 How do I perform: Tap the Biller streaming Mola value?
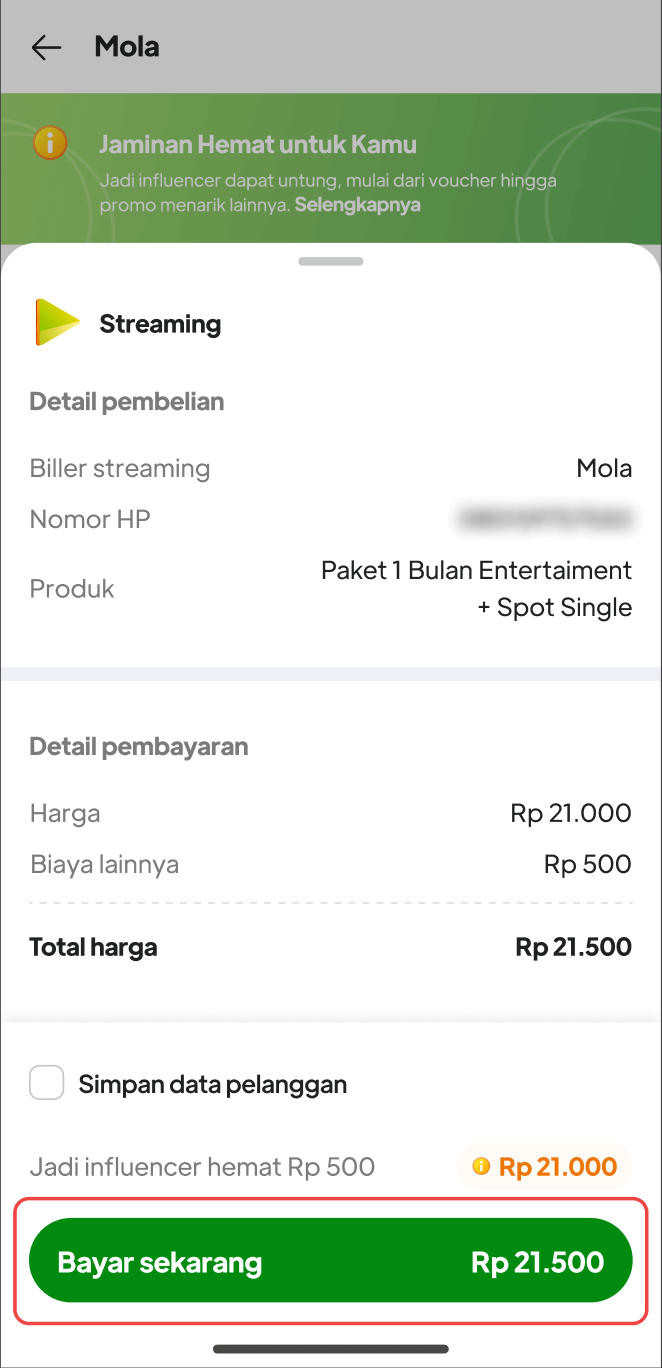(x=604, y=468)
